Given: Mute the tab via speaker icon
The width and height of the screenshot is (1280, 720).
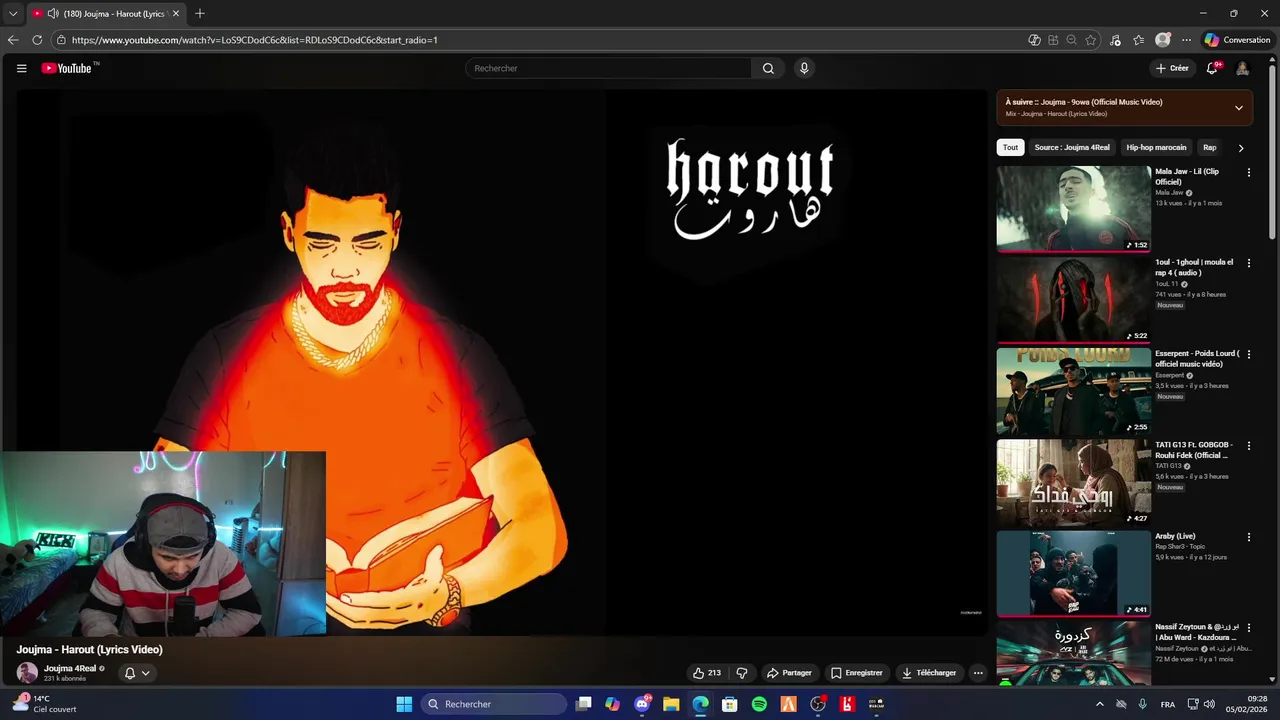Looking at the screenshot, I should click(x=52, y=14).
